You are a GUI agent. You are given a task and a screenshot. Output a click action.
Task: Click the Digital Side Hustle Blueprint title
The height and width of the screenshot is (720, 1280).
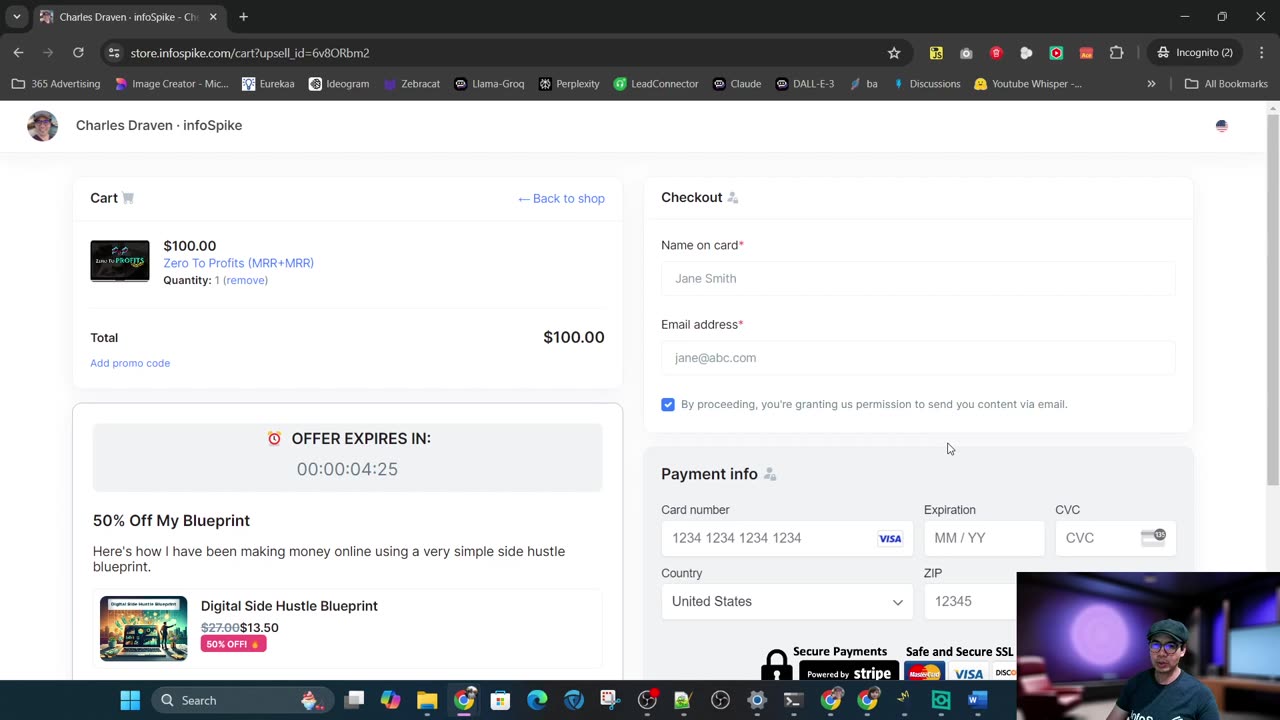pos(289,606)
